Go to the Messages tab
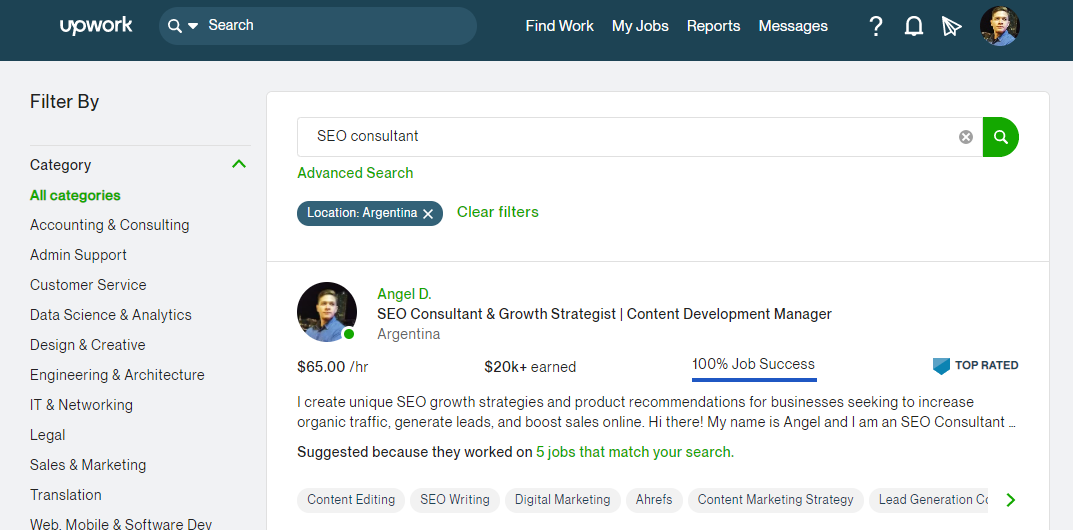 coord(793,26)
